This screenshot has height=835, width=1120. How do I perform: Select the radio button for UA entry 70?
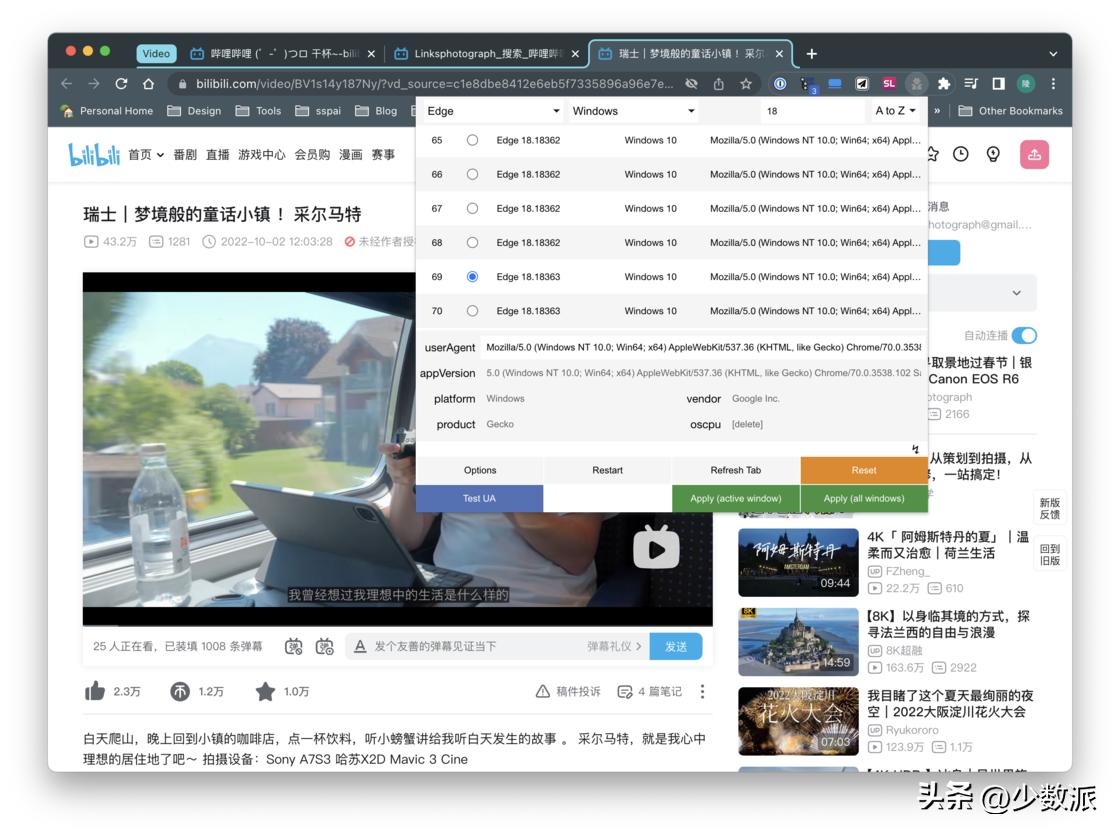click(x=472, y=311)
